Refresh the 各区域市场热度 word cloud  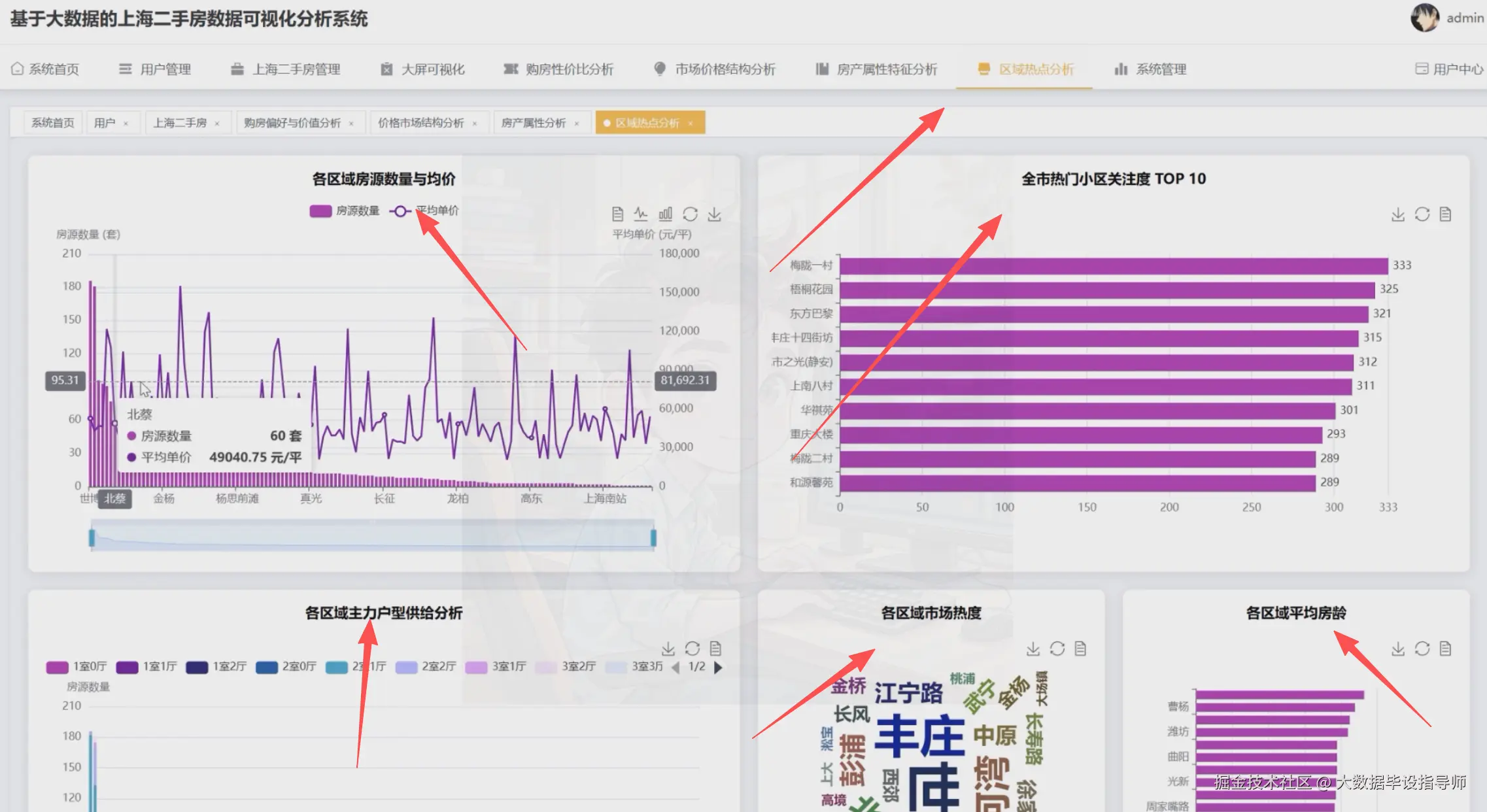[1057, 649]
